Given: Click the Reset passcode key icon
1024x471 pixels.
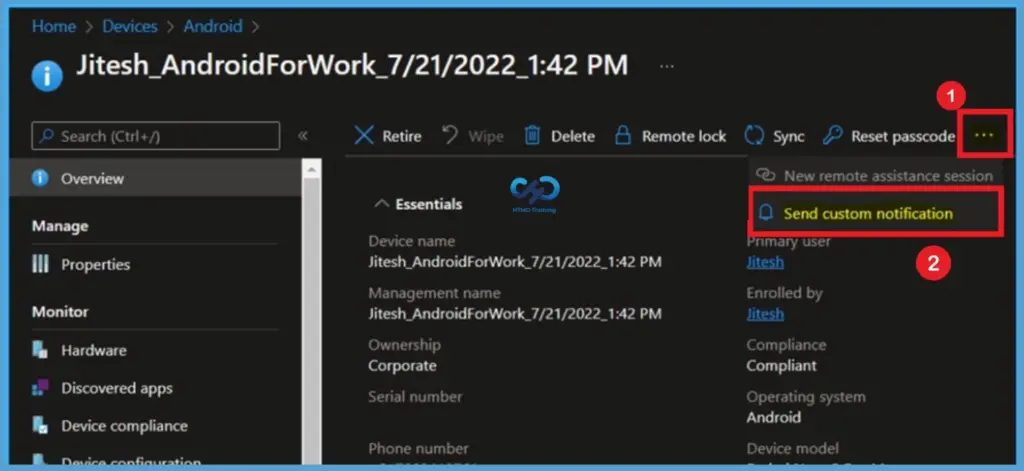Looking at the screenshot, I should (832, 135).
